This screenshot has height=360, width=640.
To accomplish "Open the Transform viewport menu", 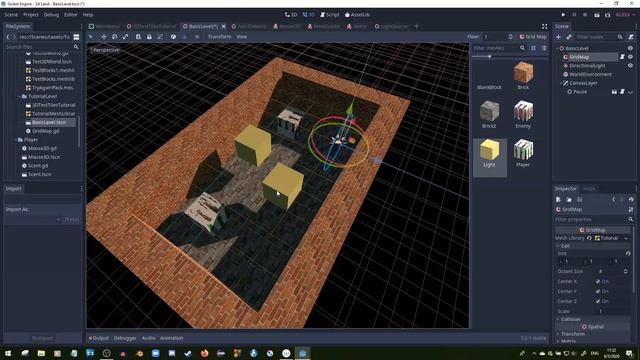I will (x=219, y=37).
